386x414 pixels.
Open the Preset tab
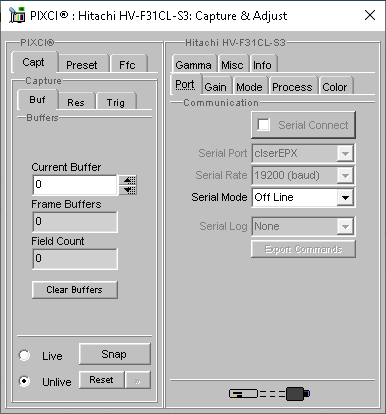pos(82,64)
